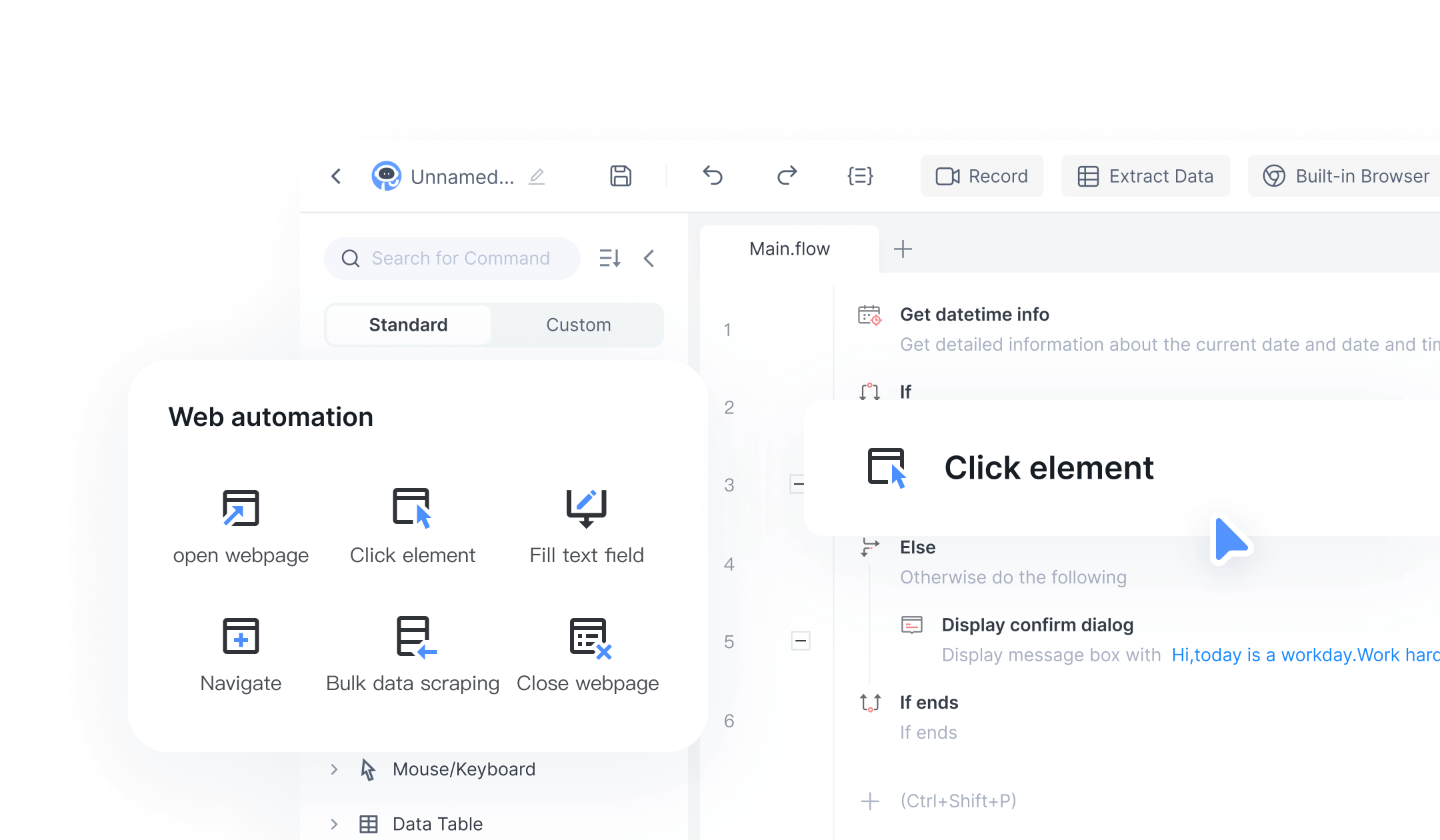Viewport: 1440px width, 840px height.
Task: Select the open webpage command icon
Action: tap(241, 508)
